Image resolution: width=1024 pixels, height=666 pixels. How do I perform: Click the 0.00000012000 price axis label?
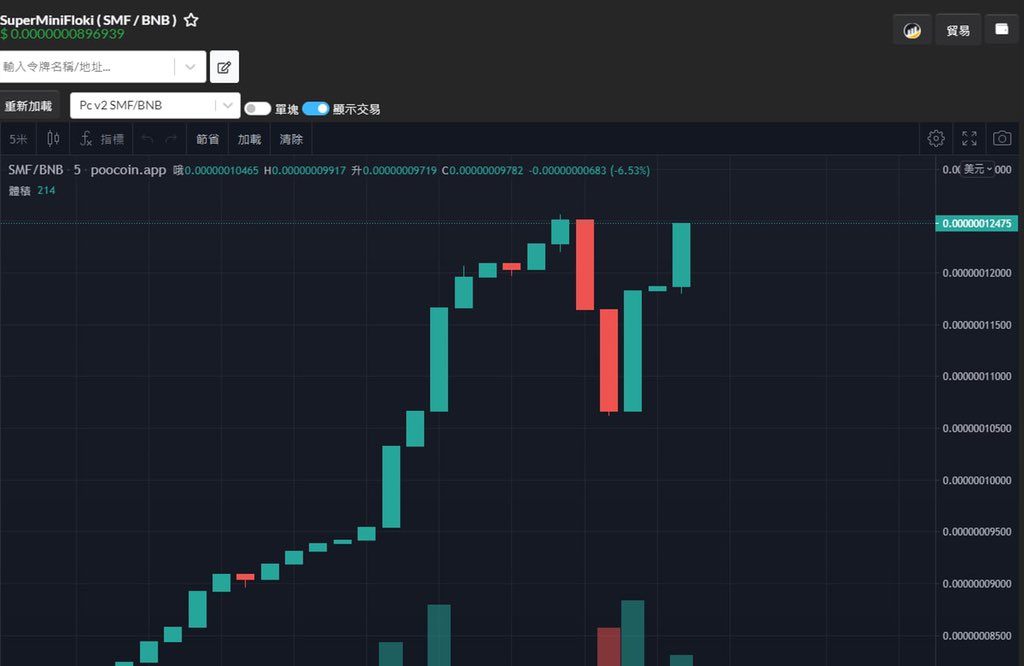[x=977, y=273]
